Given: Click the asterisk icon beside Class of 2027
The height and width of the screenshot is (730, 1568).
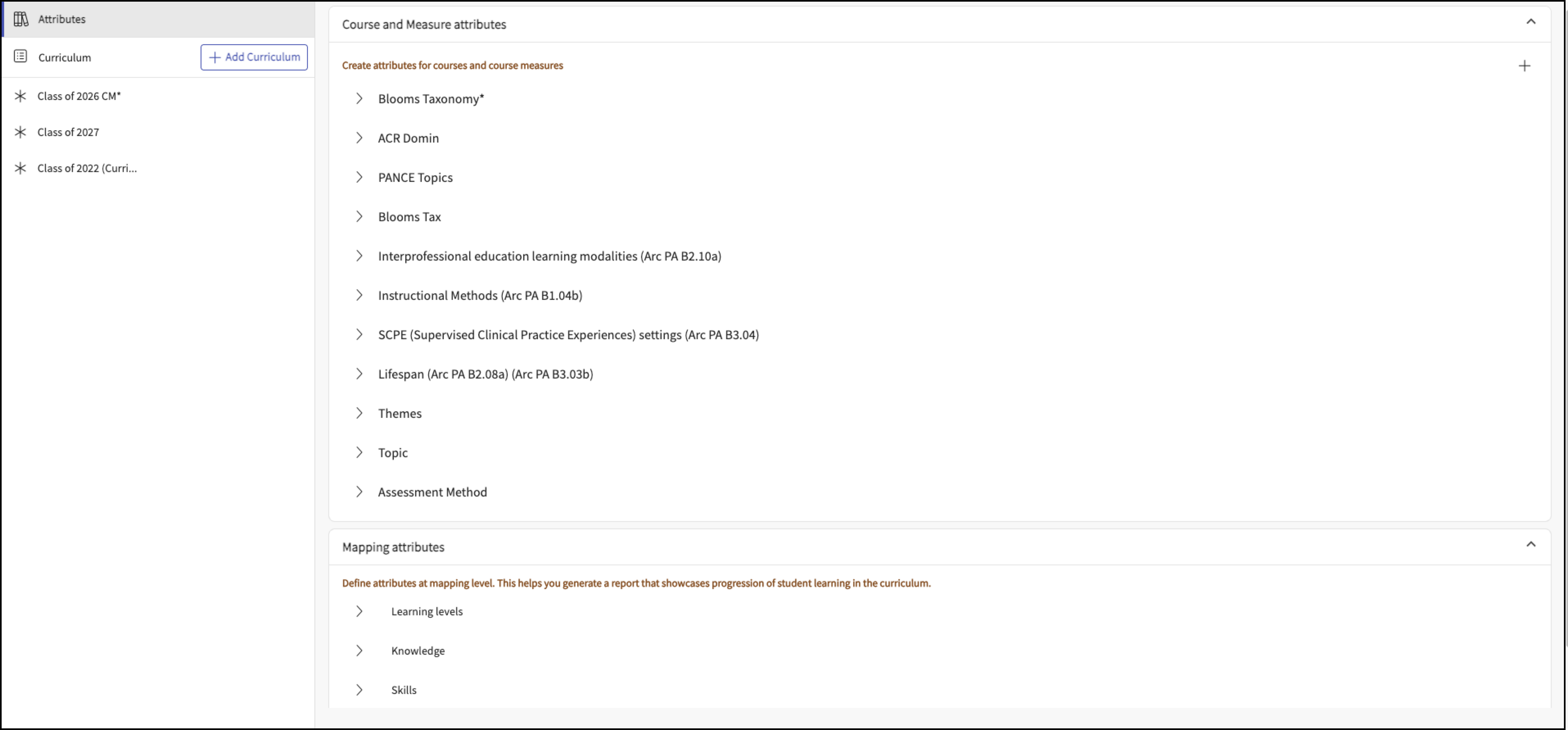Looking at the screenshot, I should tap(21, 132).
